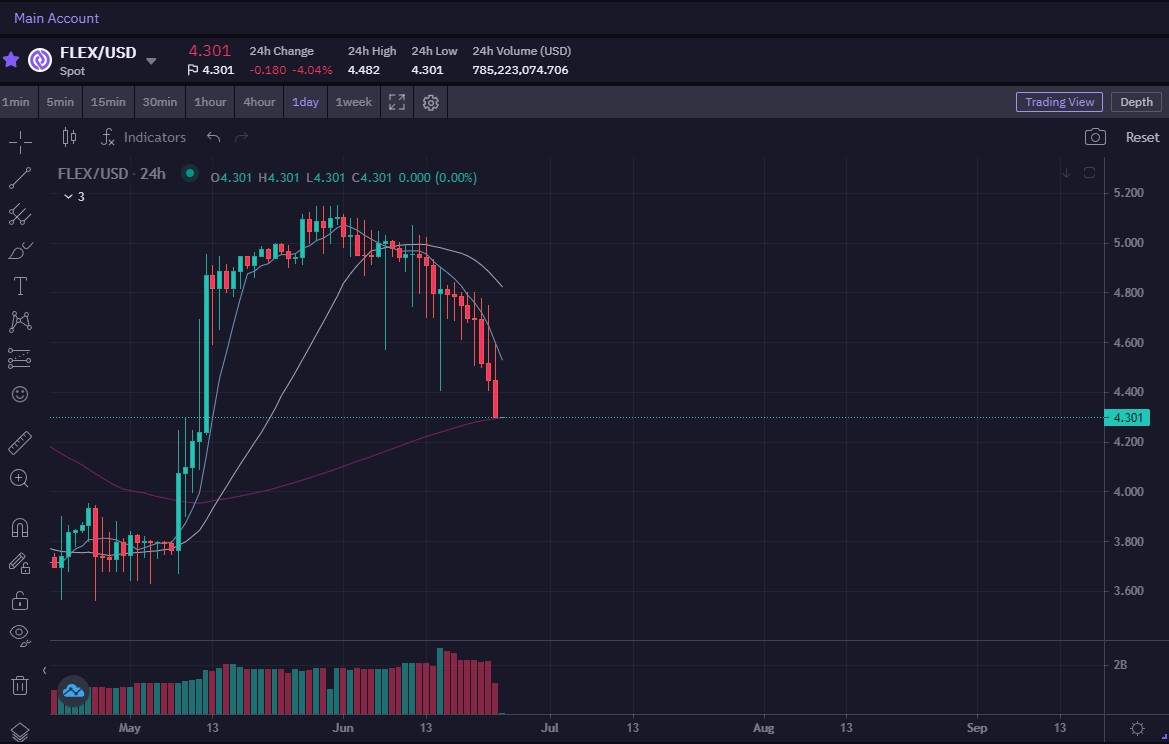Image resolution: width=1169 pixels, height=744 pixels.
Task: Select the ruler measure tool
Action: [20, 443]
